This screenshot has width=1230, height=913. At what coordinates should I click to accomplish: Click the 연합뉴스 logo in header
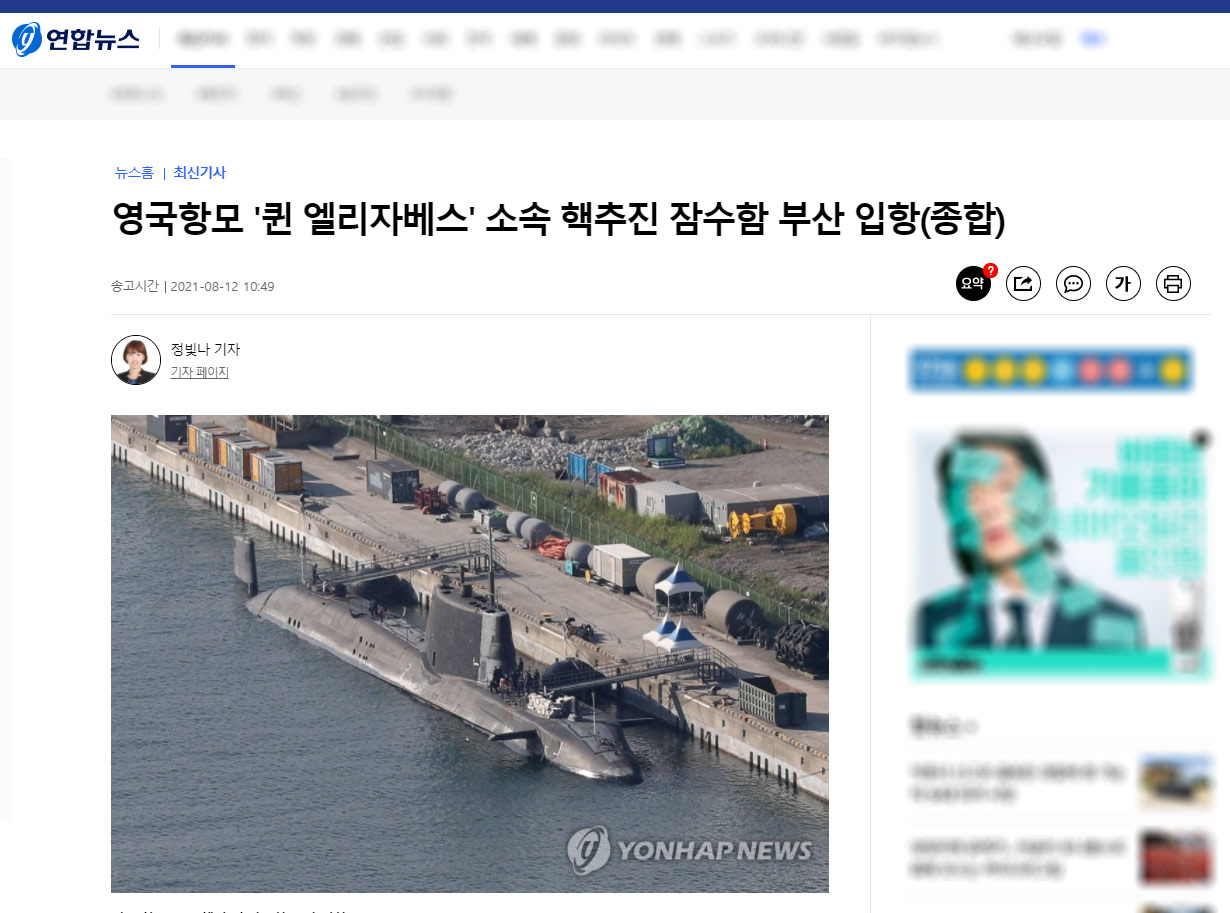click(x=76, y=39)
